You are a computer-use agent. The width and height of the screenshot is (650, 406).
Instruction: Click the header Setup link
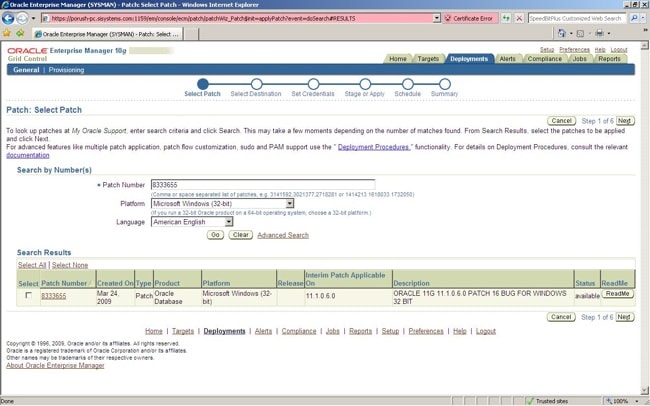547,49
